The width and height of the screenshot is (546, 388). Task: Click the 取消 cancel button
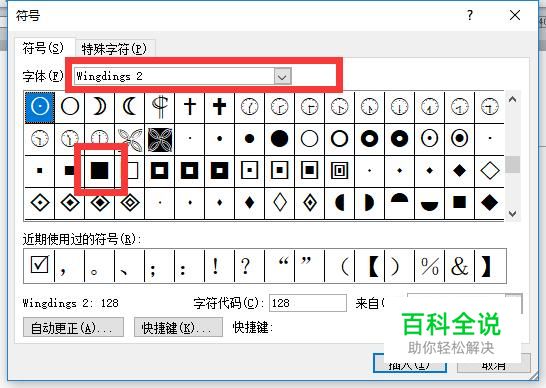pyautogui.click(x=494, y=364)
